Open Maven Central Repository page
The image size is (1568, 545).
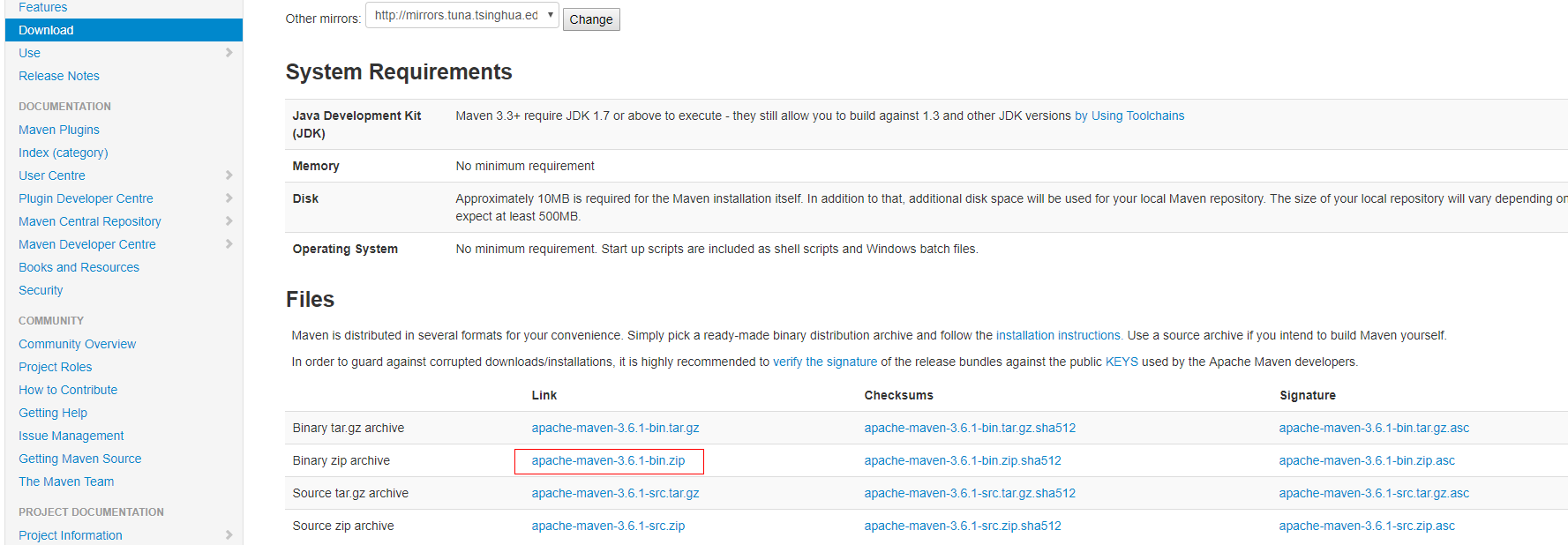coord(90,221)
